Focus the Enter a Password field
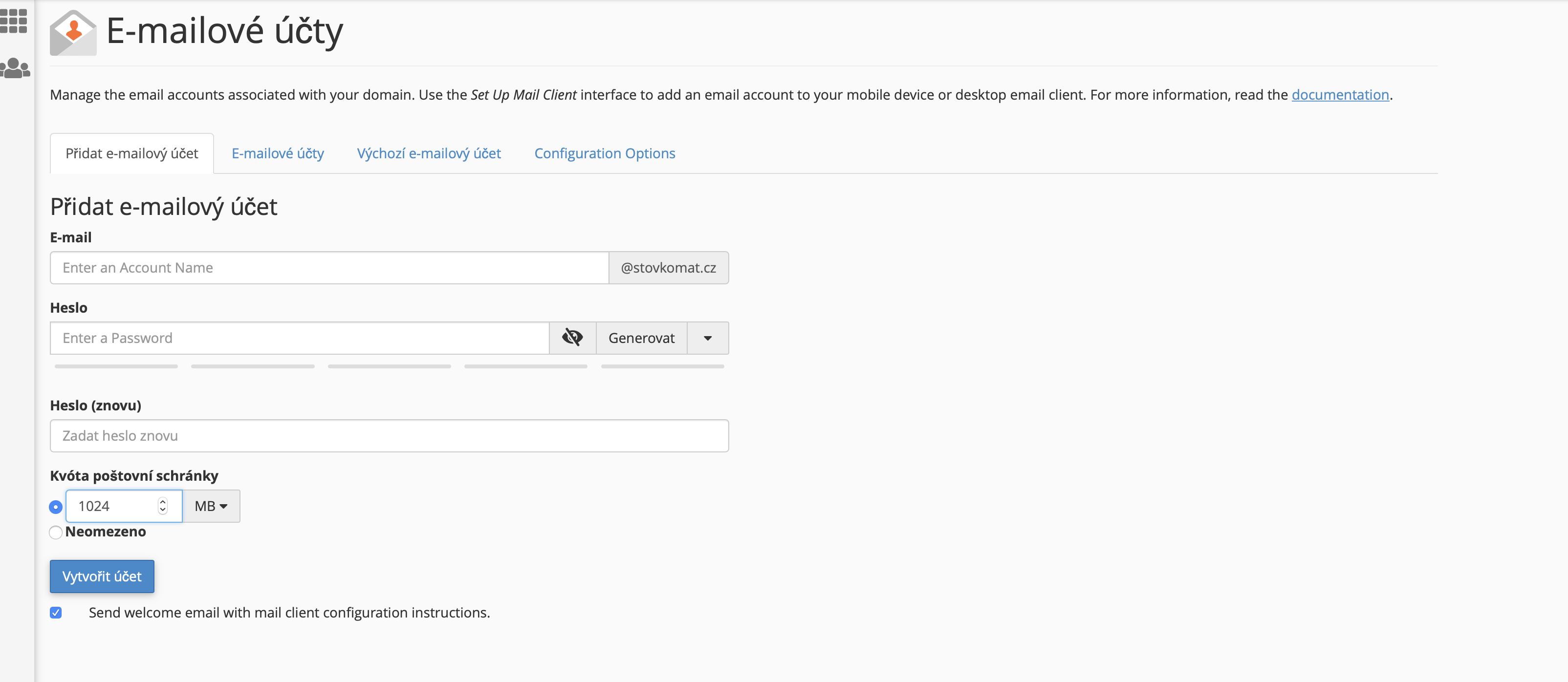Viewport: 1568px width, 682px height. [x=300, y=338]
